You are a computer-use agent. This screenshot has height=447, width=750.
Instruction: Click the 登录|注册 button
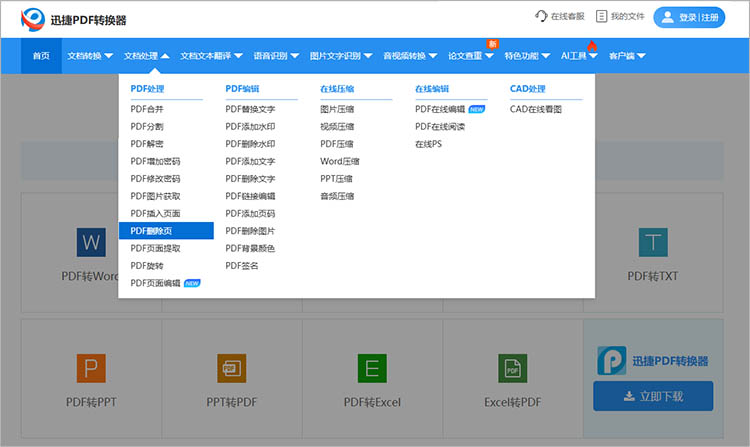pos(689,17)
